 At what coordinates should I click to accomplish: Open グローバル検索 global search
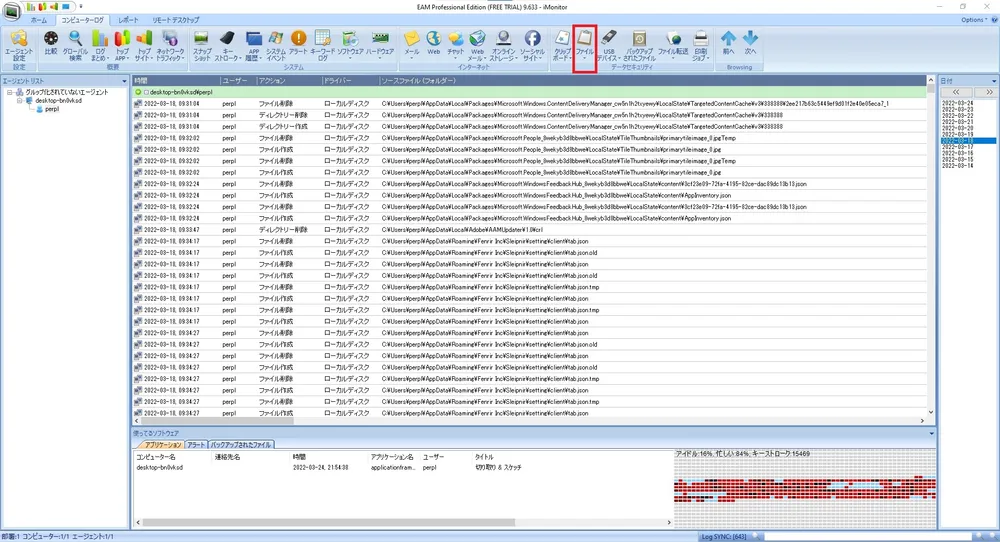coord(75,45)
